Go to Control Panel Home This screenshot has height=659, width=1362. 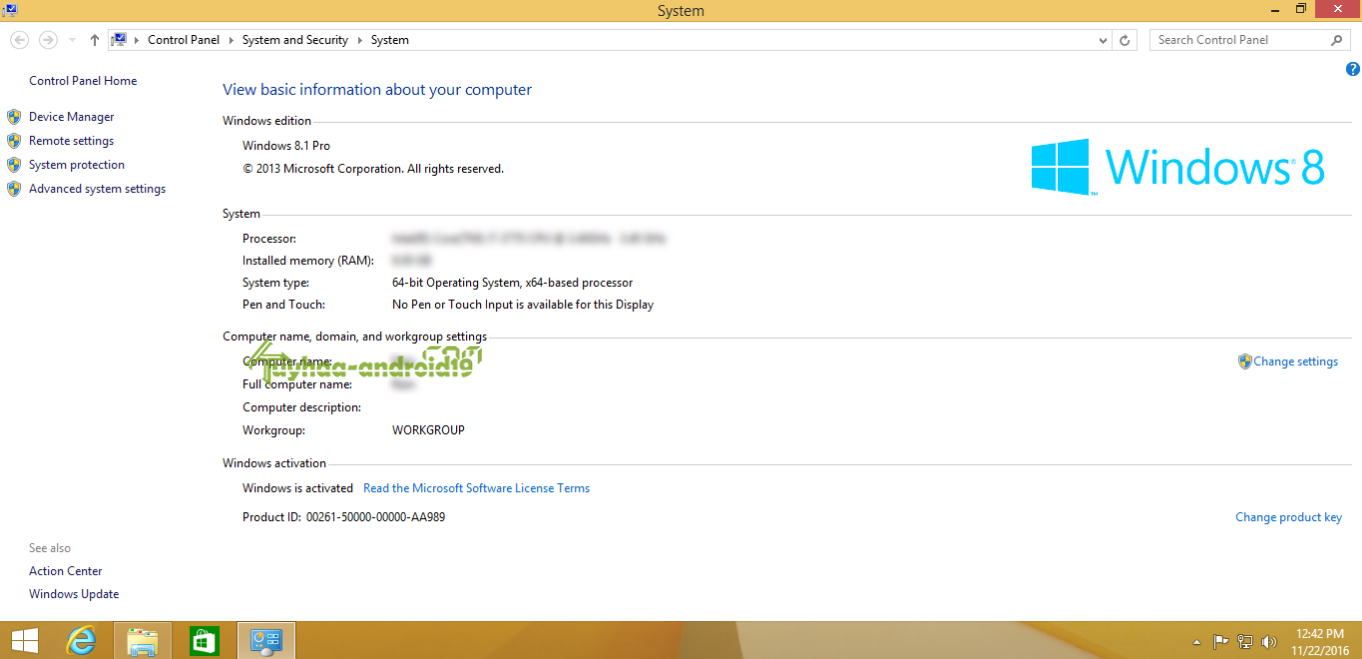tap(83, 81)
